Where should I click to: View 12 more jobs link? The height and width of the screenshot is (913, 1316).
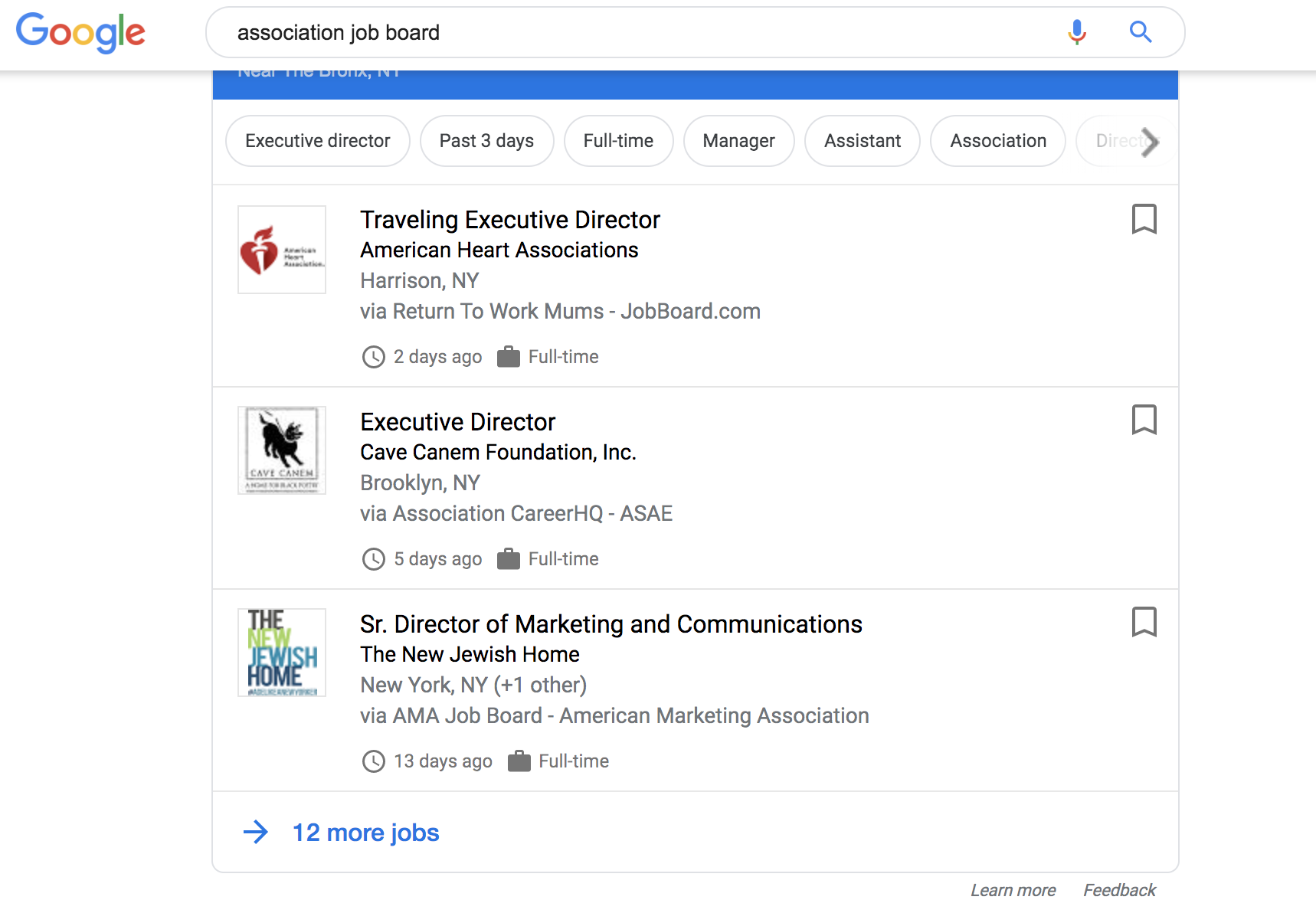pyautogui.click(x=366, y=833)
